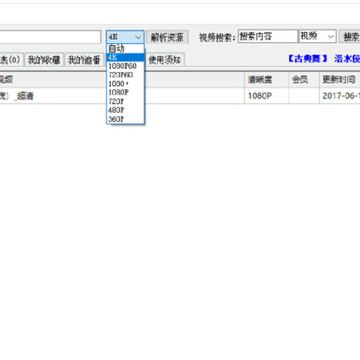The image size is (360, 360).
Task: Click the 搜索 button at right edge
Action: click(350, 37)
